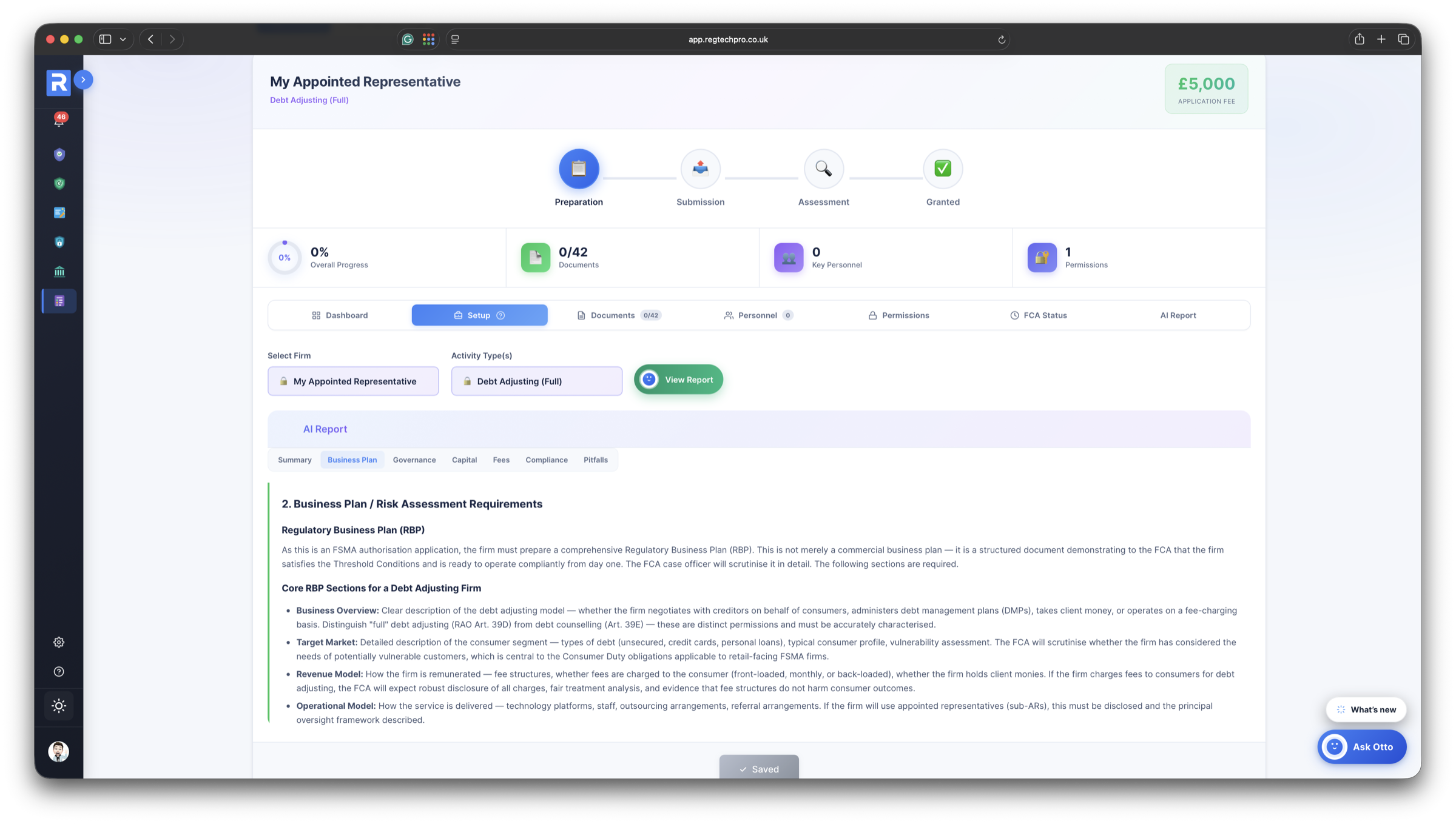Open settings gear in sidebar
The image size is (1456, 824).
(59, 642)
